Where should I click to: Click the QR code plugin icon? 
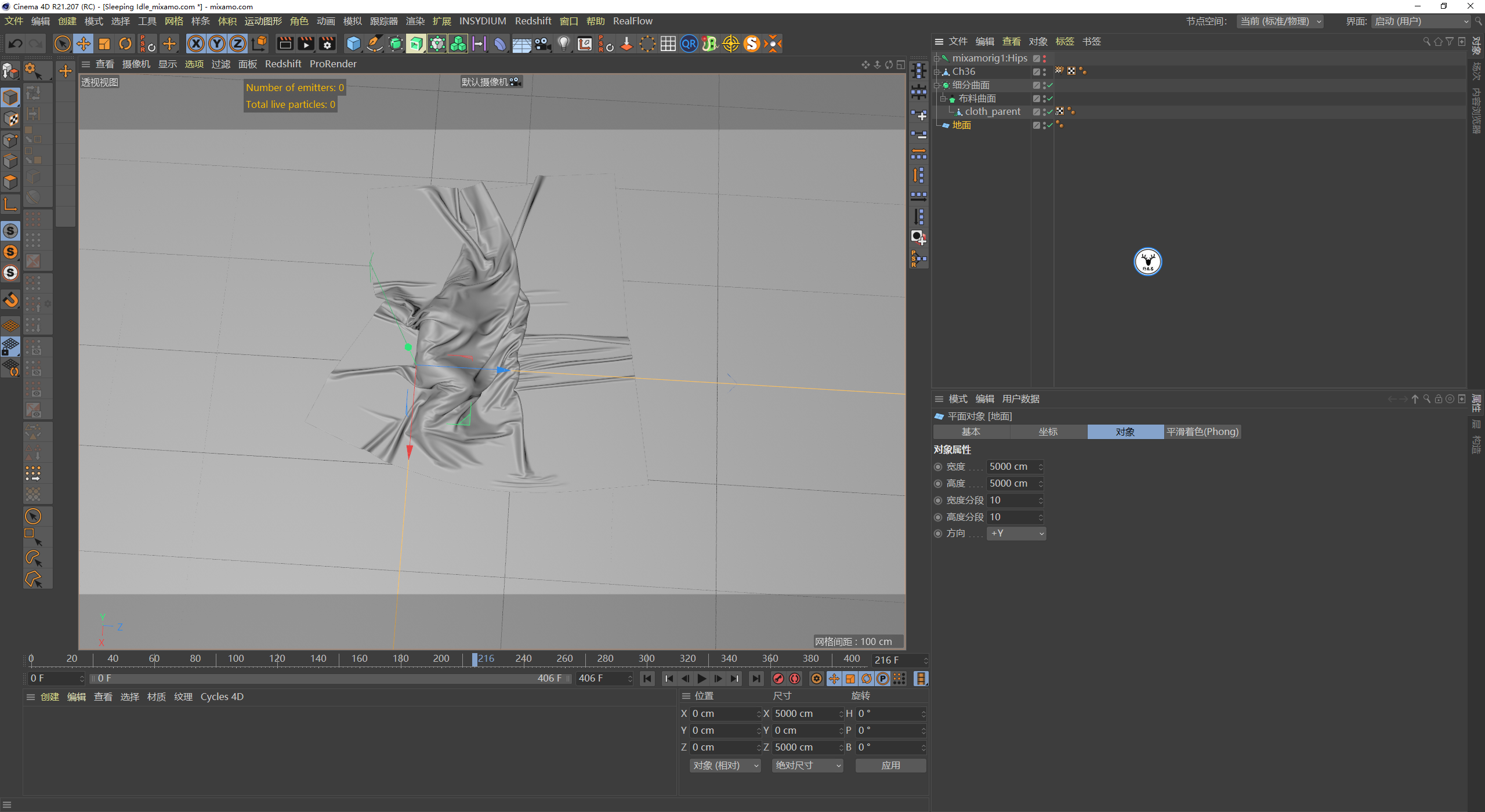[x=689, y=43]
